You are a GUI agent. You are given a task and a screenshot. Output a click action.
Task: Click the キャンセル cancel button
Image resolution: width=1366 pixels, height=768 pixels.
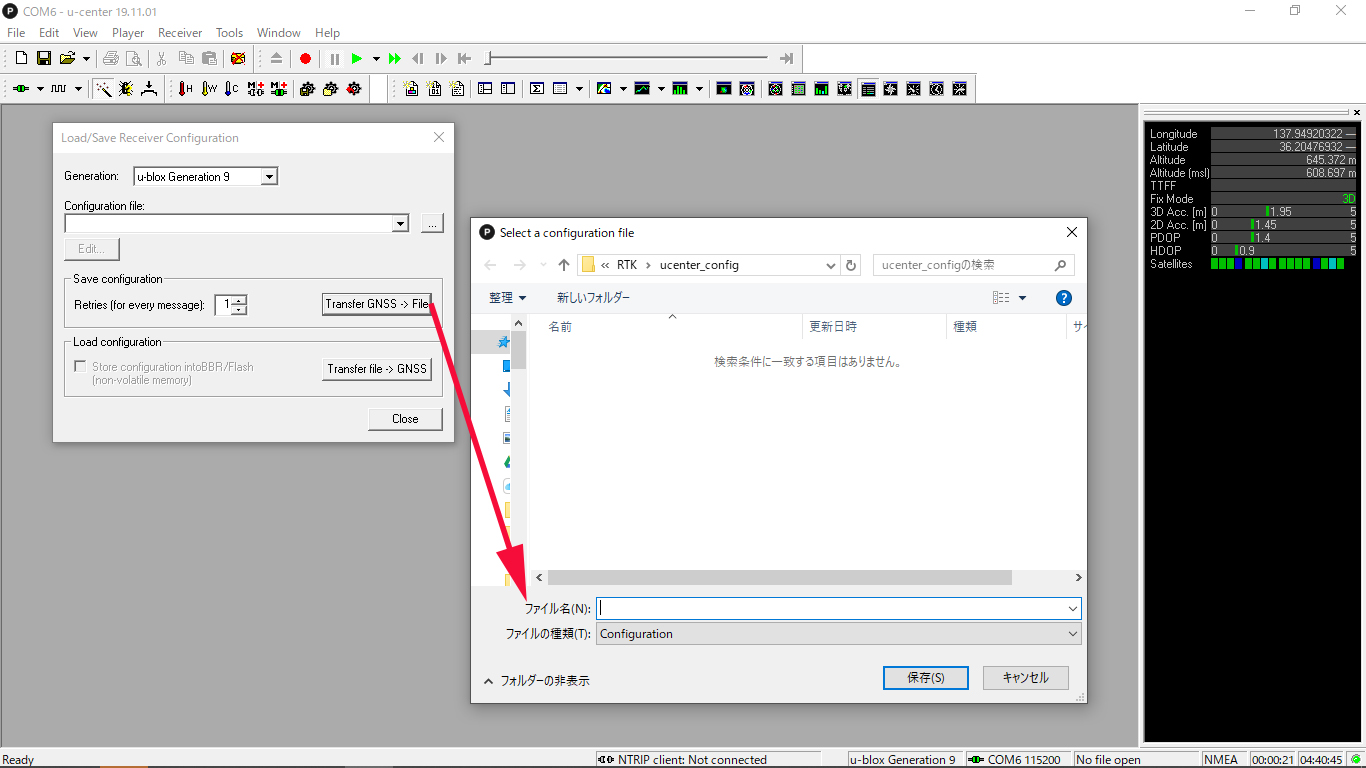click(x=1026, y=677)
